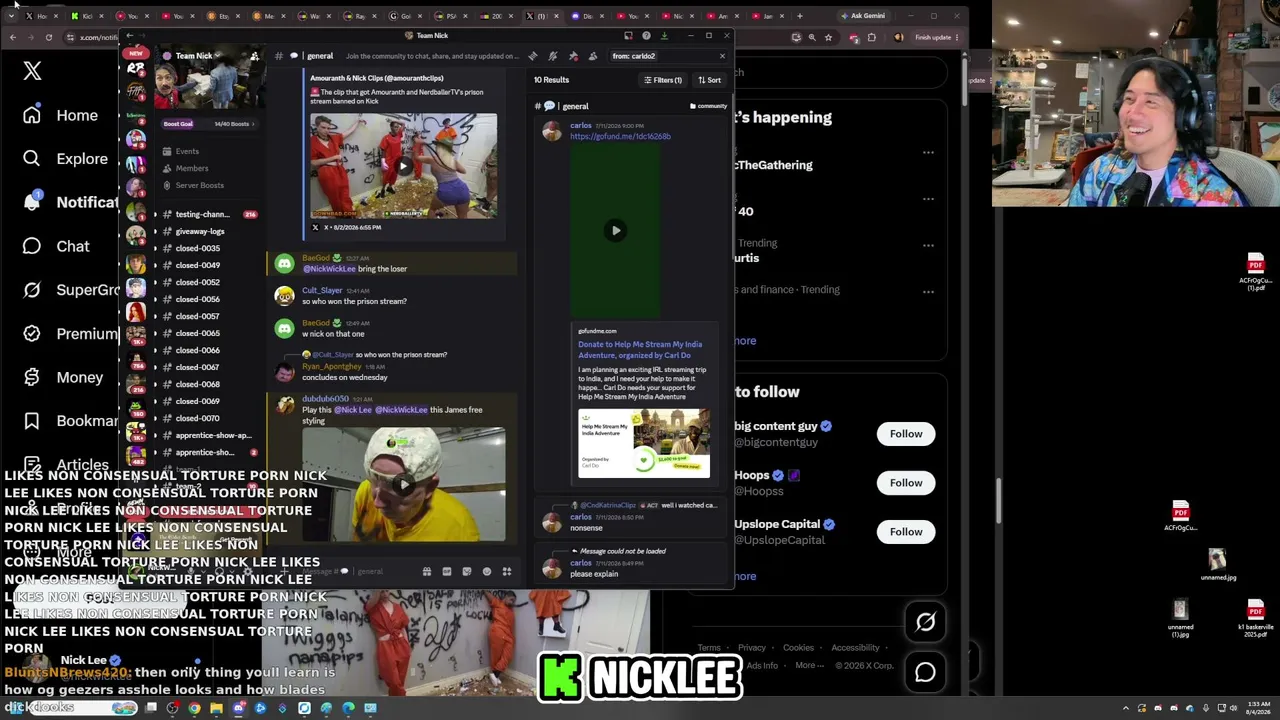Open Members in Discord server sidebar
The image size is (1280, 720).
coord(192,168)
